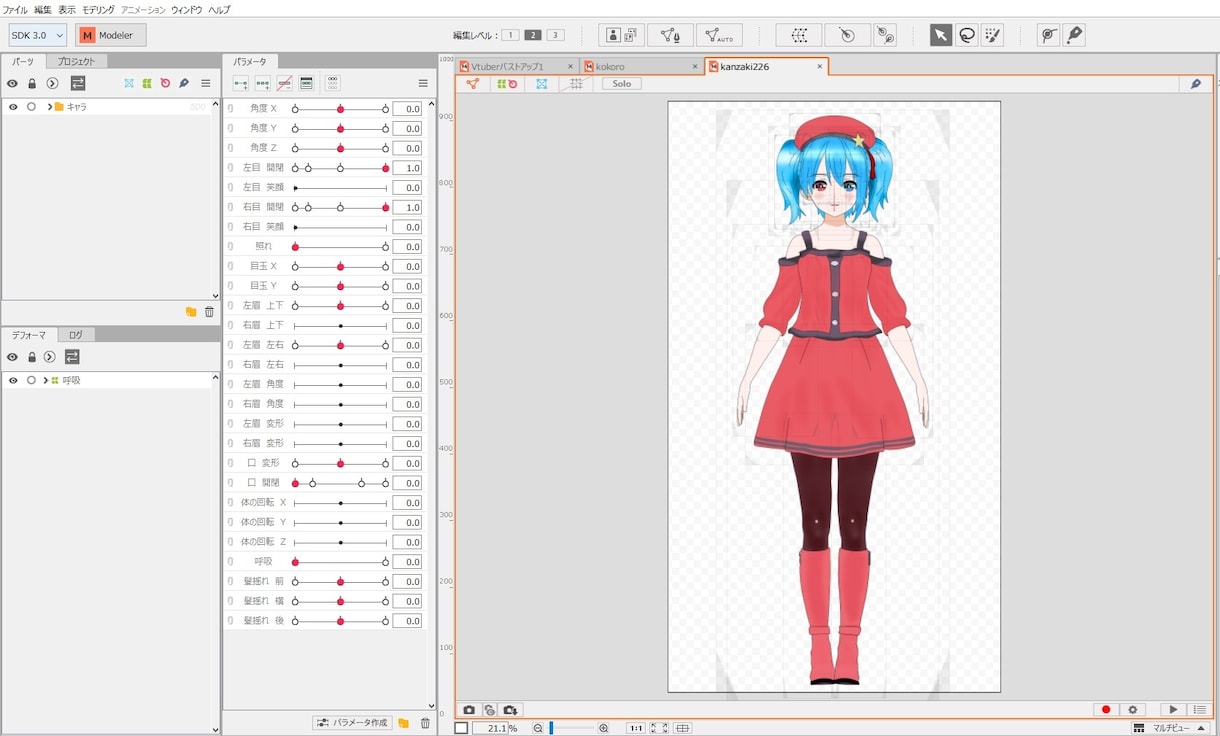This screenshot has height=736, width=1220.
Task: Add three key points to parameter
Action: (263, 83)
